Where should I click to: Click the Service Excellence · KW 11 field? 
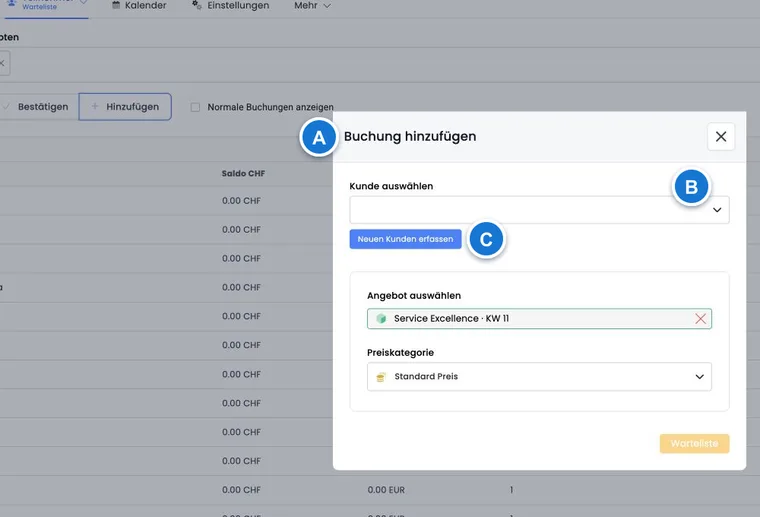click(539, 318)
